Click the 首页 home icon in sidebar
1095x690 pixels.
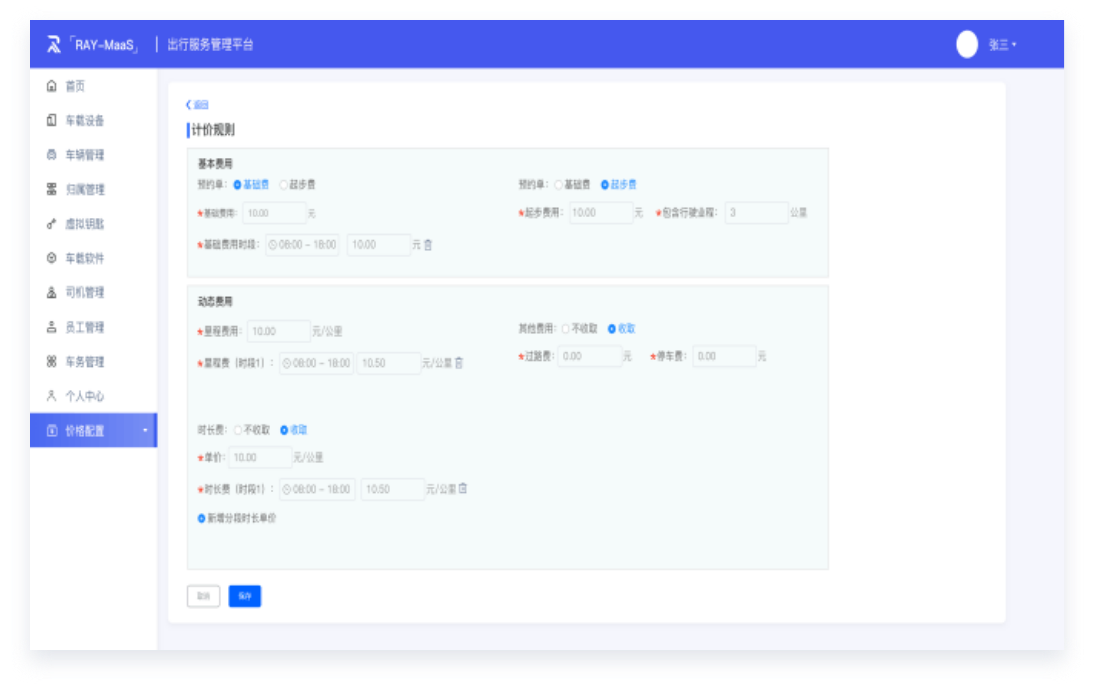pos(52,86)
